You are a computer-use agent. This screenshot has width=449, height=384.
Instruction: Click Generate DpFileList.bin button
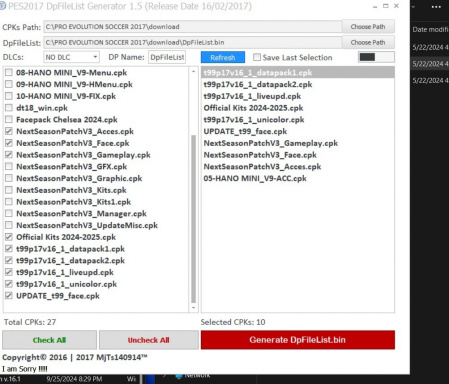click(298, 340)
